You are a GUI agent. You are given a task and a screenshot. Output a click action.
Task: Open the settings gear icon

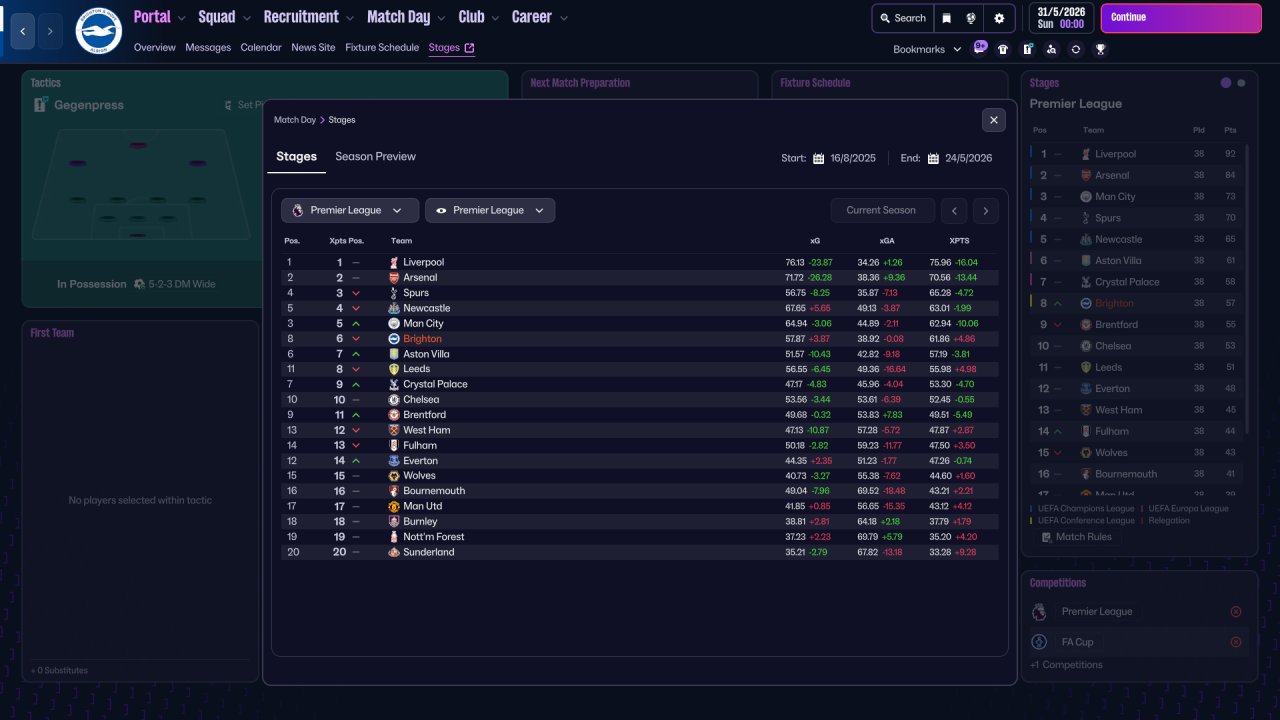pyautogui.click(x=999, y=18)
